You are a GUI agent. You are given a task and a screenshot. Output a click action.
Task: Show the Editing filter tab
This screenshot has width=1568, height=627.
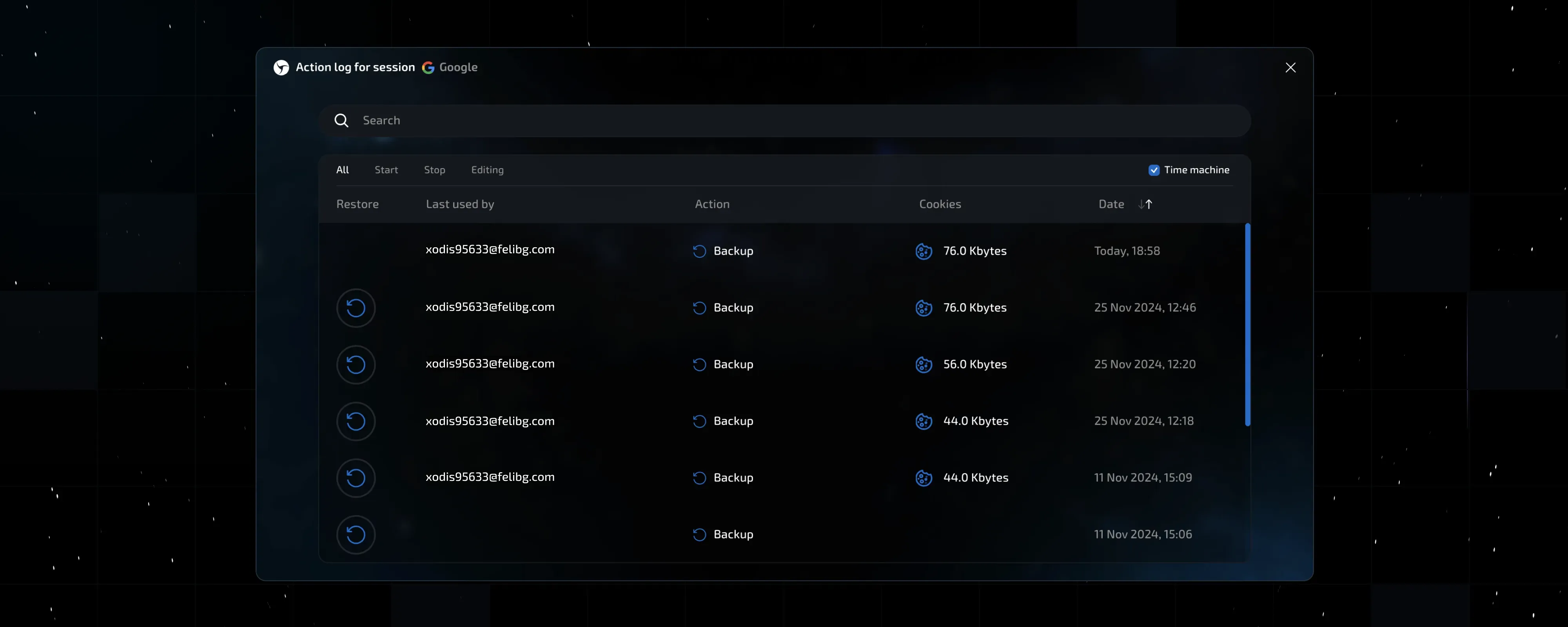pyautogui.click(x=487, y=170)
